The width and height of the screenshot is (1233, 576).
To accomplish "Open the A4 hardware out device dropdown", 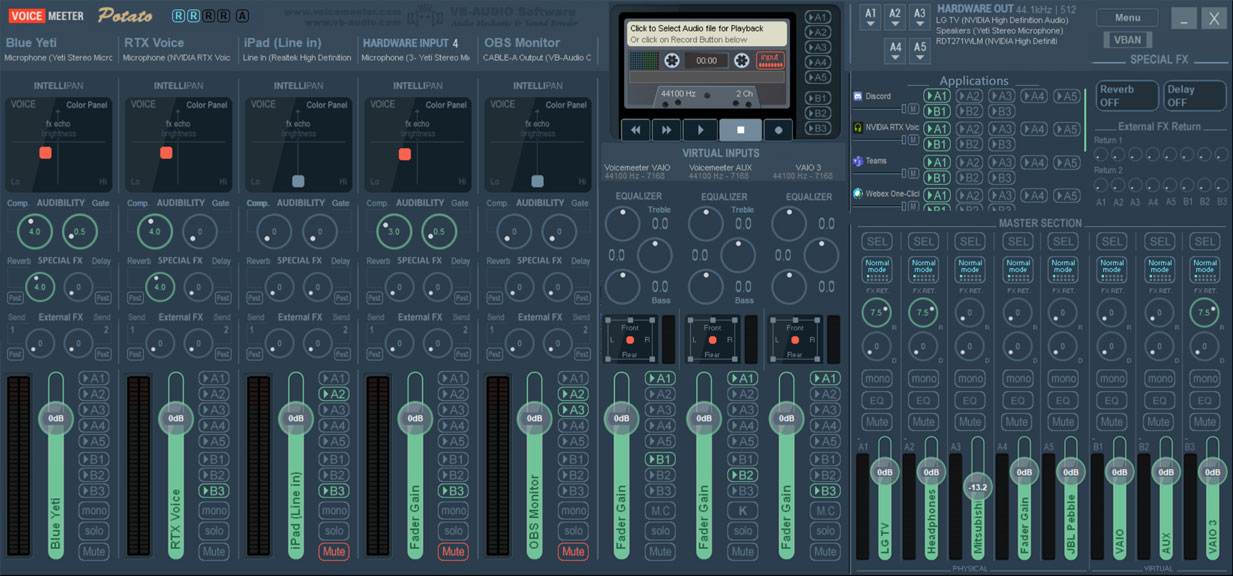I will point(895,51).
